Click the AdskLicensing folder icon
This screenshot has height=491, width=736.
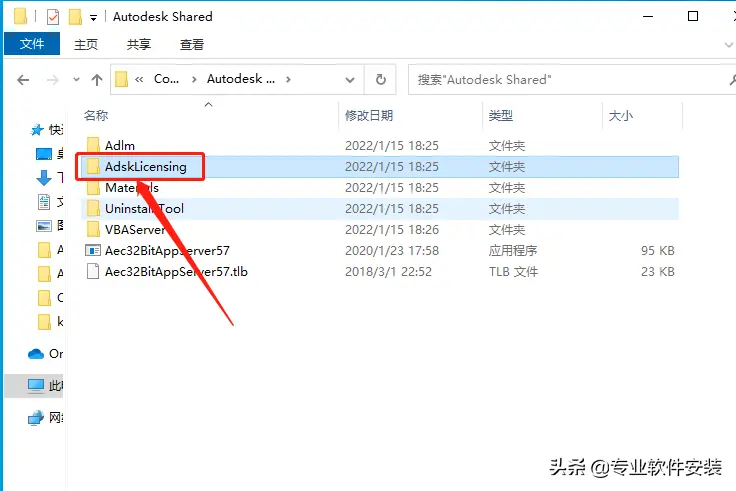click(x=93, y=166)
